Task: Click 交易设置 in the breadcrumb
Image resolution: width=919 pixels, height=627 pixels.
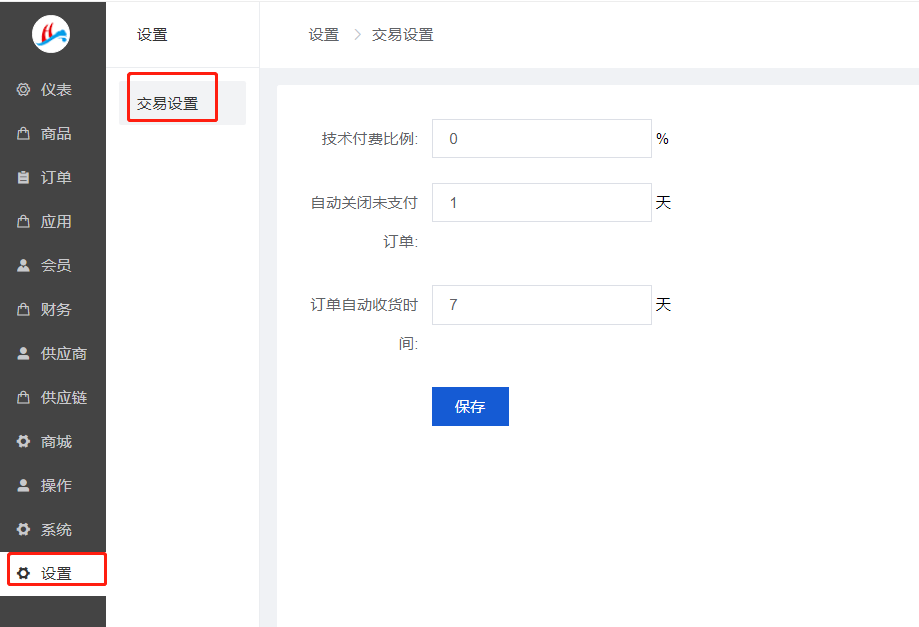Action: (x=402, y=35)
